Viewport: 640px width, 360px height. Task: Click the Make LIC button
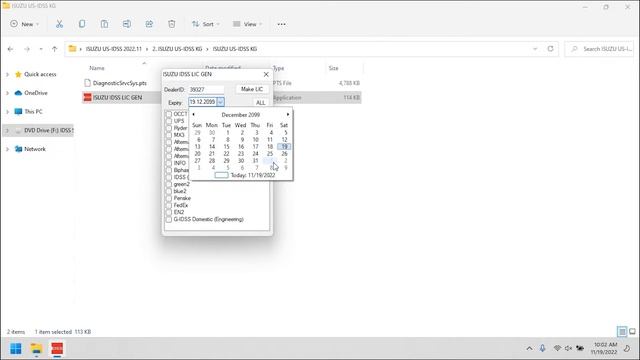252,89
